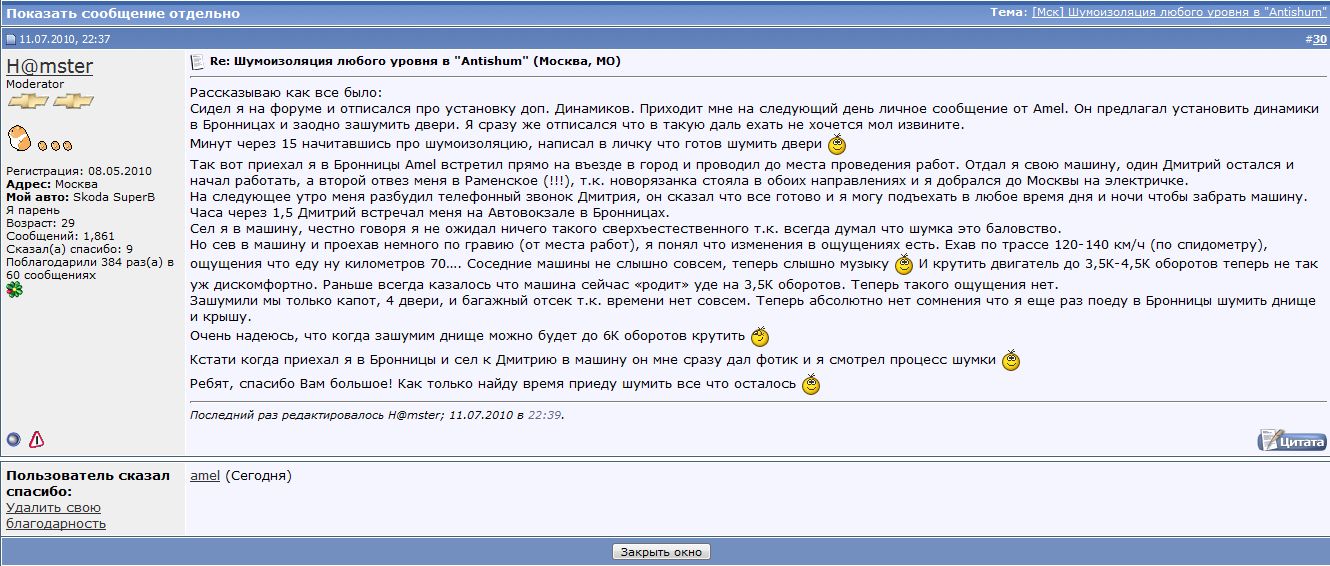Click 'Мой авто: Skoda SuperB' text
The width and height of the screenshot is (1330, 566).
point(81,198)
